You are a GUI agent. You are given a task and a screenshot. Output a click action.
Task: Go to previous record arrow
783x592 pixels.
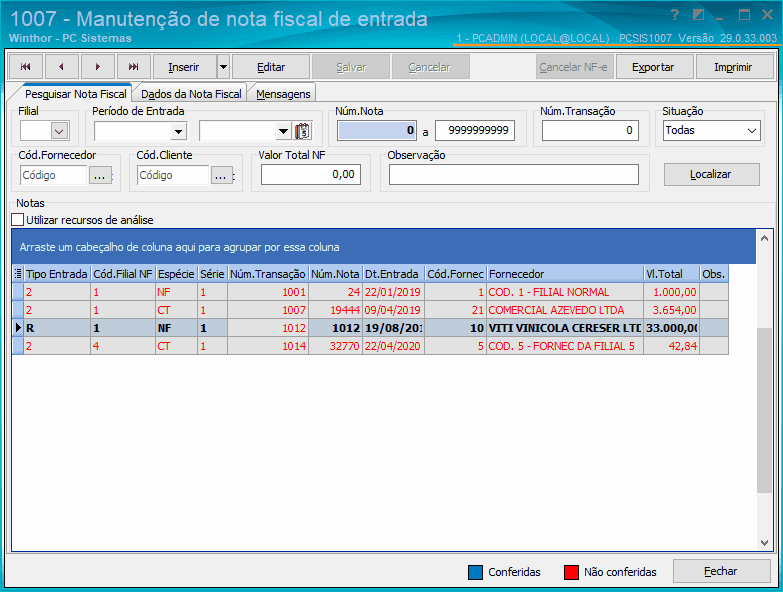click(x=61, y=67)
